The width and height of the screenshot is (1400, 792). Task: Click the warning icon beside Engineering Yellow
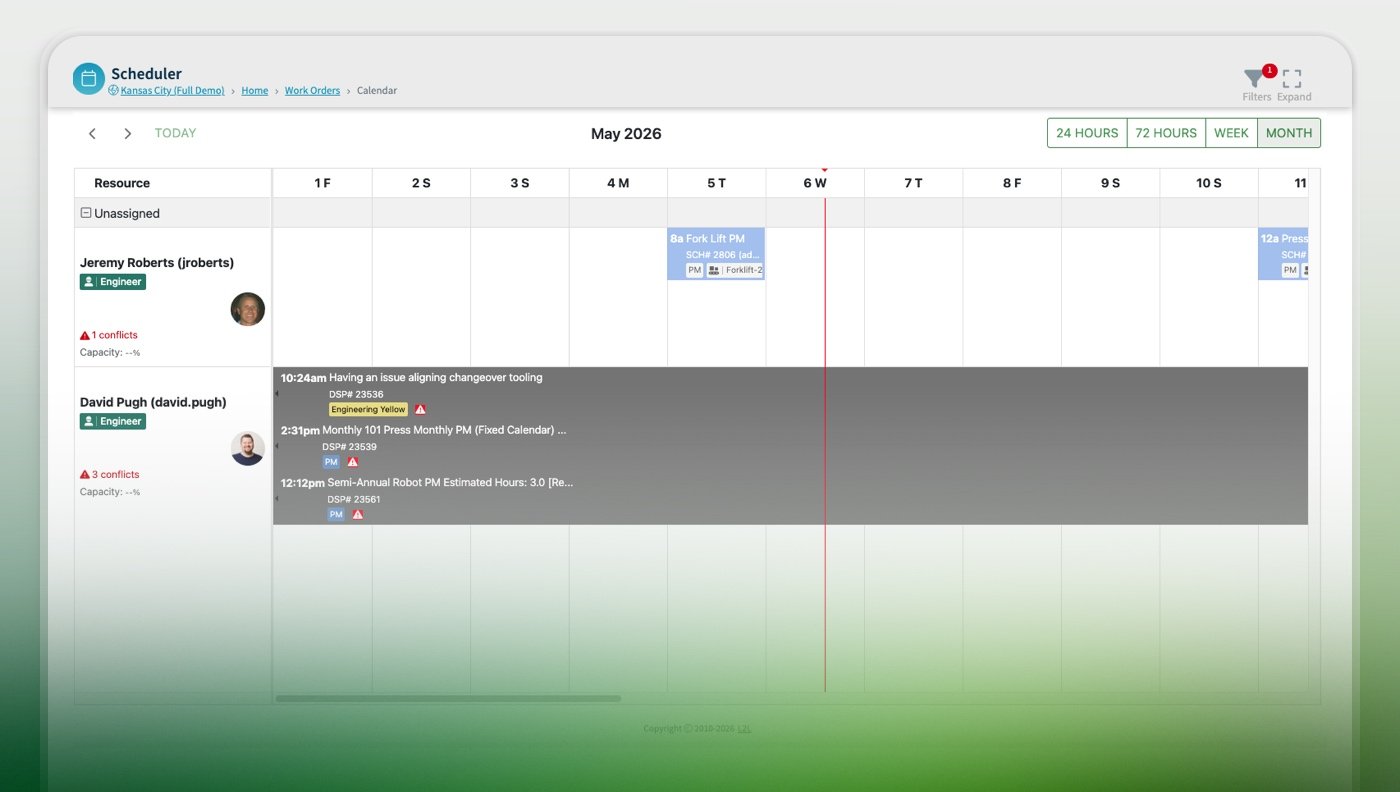point(420,409)
